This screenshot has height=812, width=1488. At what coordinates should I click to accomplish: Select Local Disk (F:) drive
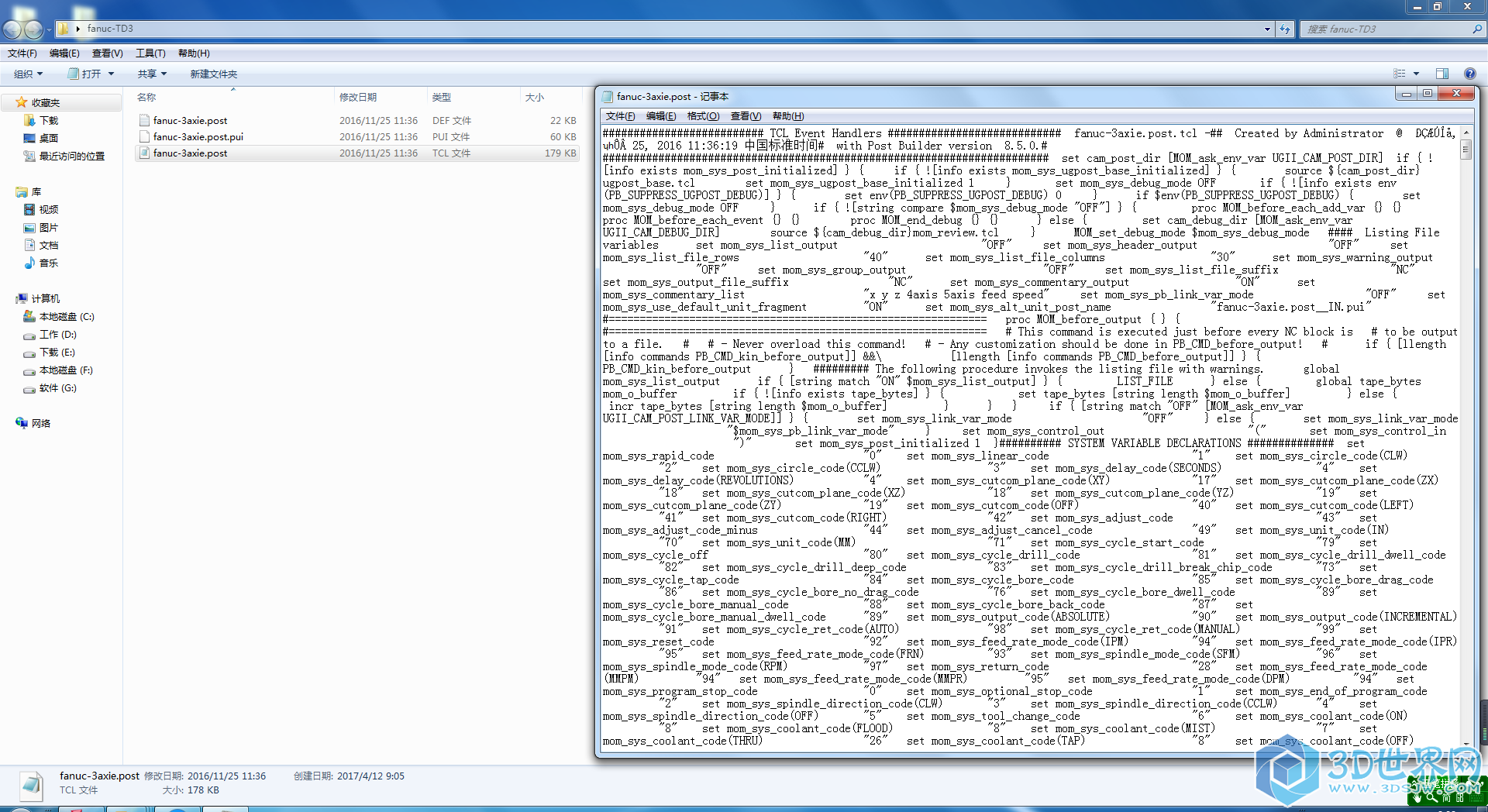pos(66,370)
